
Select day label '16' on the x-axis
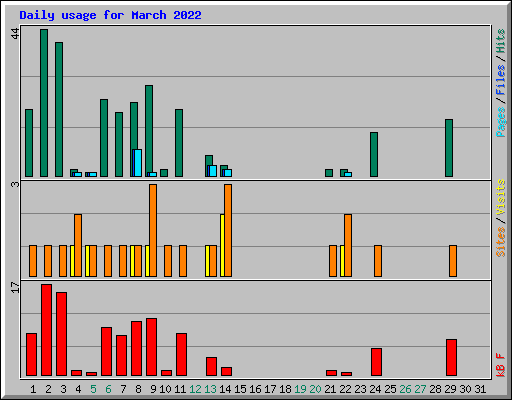tap(255, 389)
